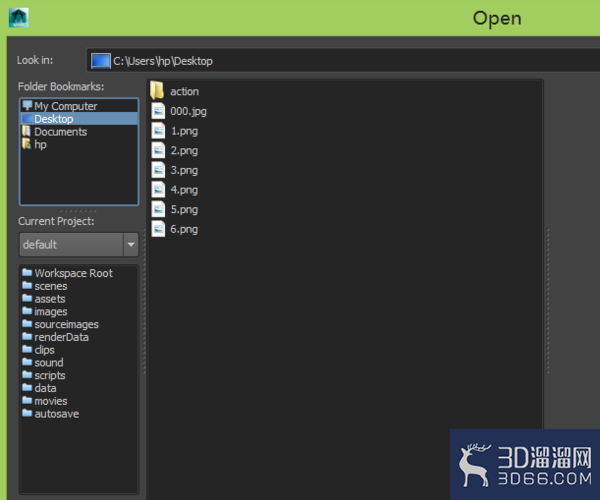
Task: Click the My Computer monitor icon
Action: click(x=27, y=105)
